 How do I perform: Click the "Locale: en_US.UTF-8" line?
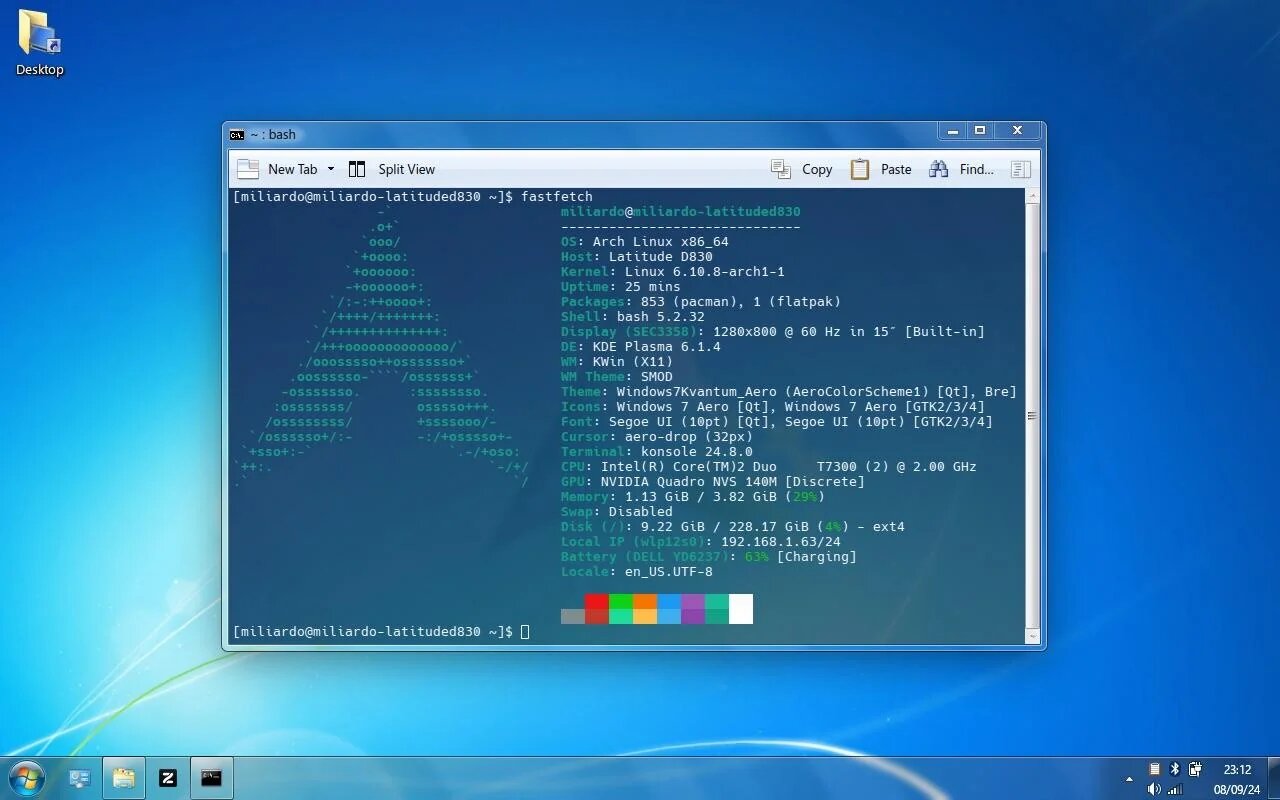[637, 571]
